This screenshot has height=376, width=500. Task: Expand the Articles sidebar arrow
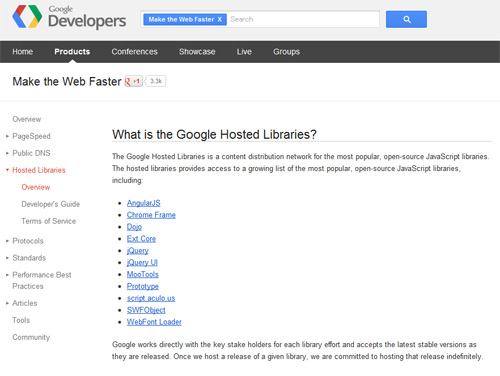7,303
